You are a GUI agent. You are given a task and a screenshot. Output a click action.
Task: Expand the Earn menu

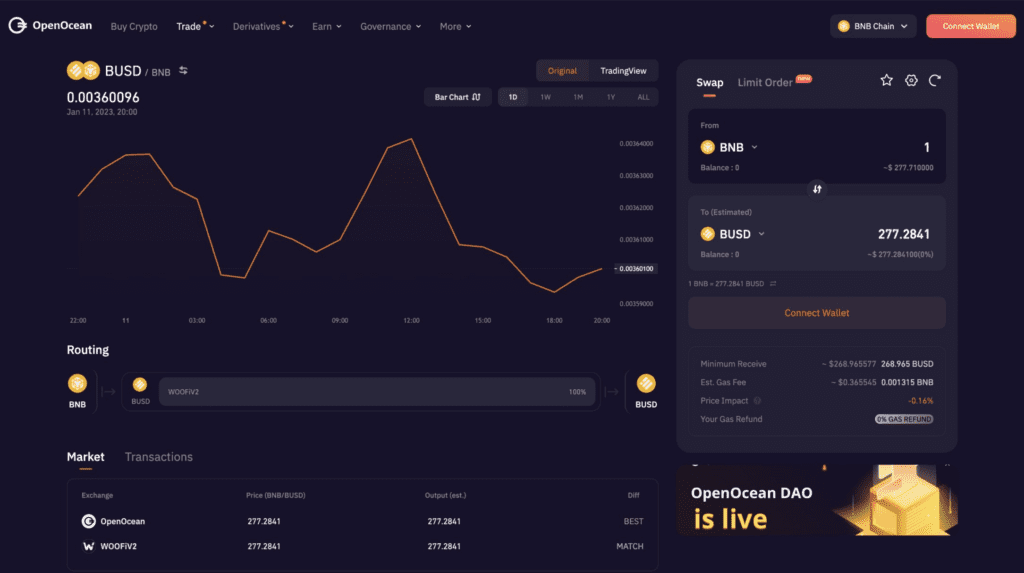tap(327, 26)
